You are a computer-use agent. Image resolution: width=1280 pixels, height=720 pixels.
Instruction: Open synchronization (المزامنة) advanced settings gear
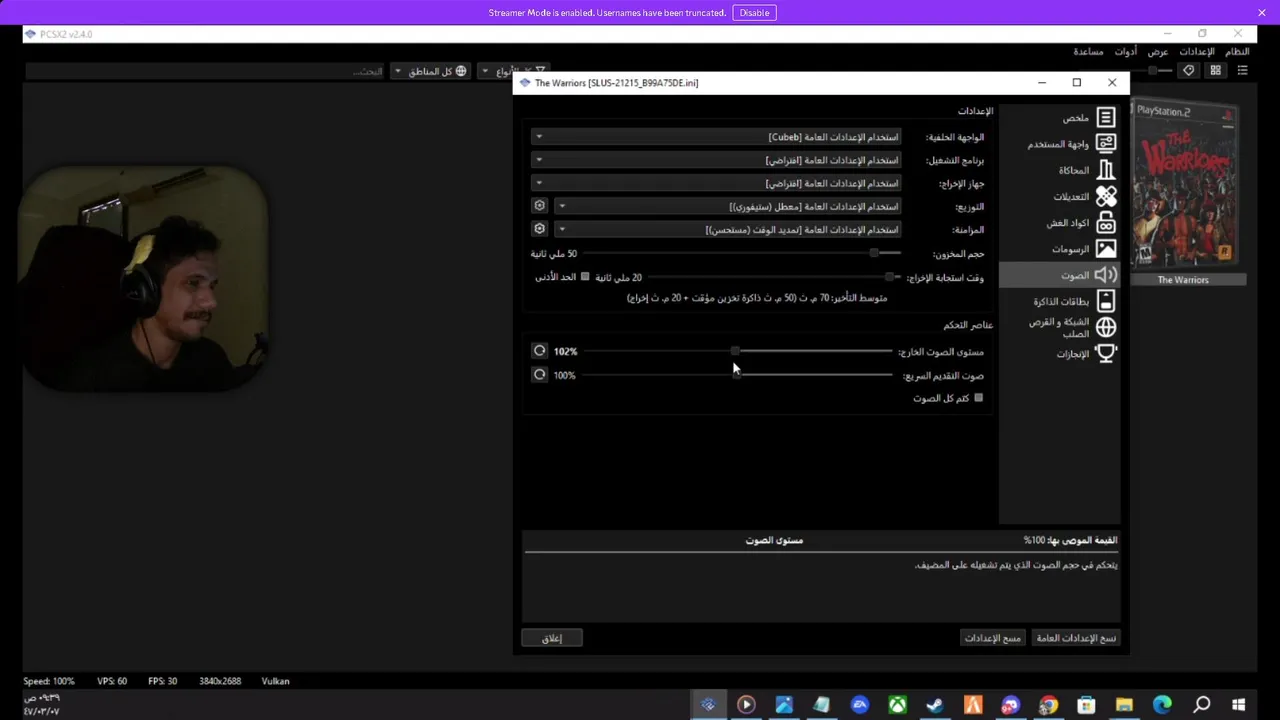tap(540, 229)
